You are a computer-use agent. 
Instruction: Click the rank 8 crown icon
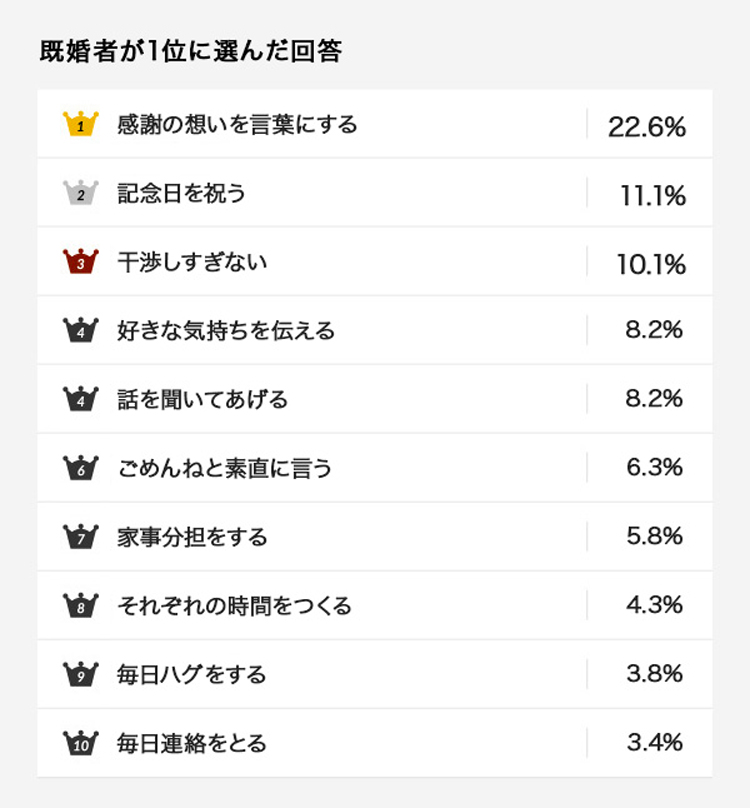(x=80, y=606)
